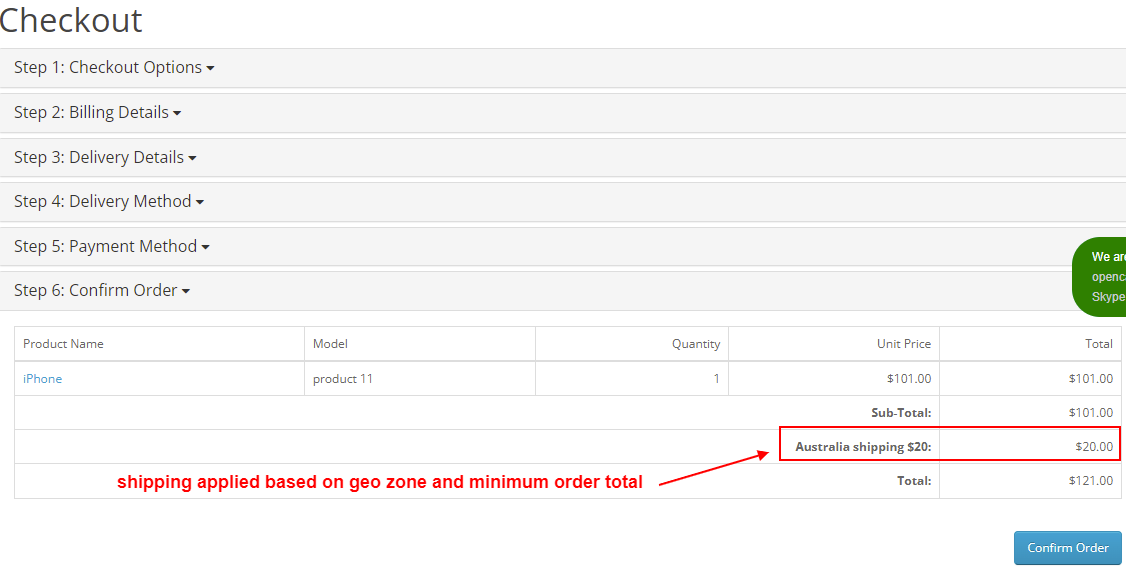The height and width of the screenshot is (569, 1126).
Task: Click the Sub-Total label
Action: tap(901, 413)
